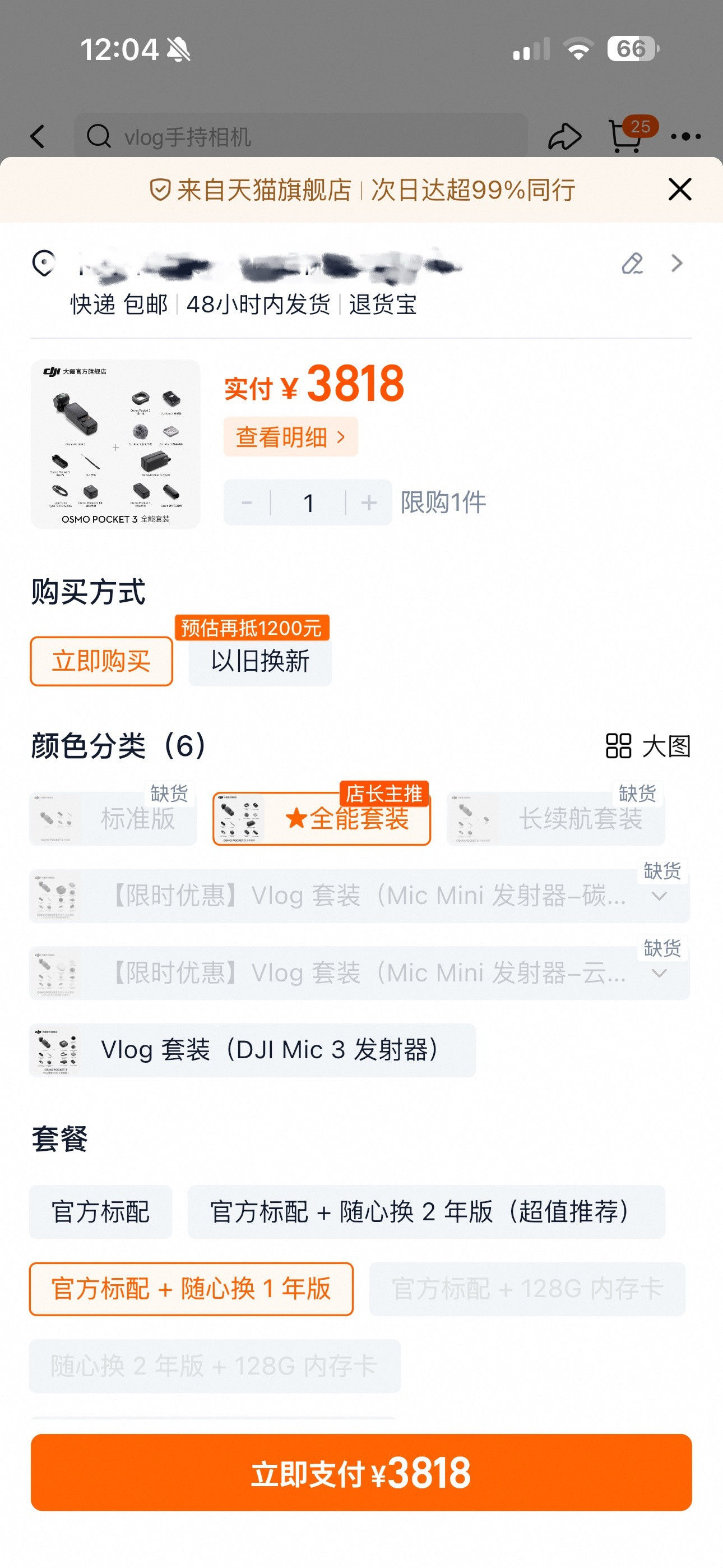
Task: Select 官方标配 + 随心换 2 年版 package
Action: point(426,1212)
